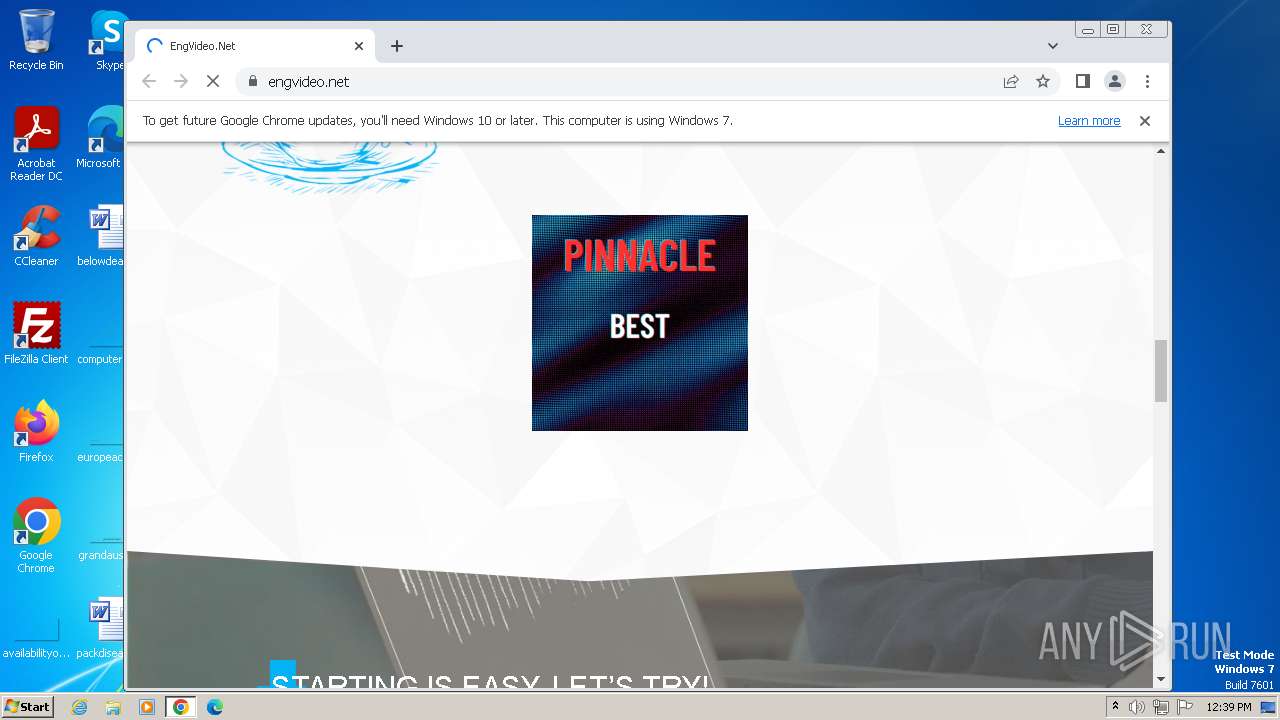The width and height of the screenshot is (1280, 720).
Task: Go back to previous page
Action: pyautogui.click(x=149, y=82)
